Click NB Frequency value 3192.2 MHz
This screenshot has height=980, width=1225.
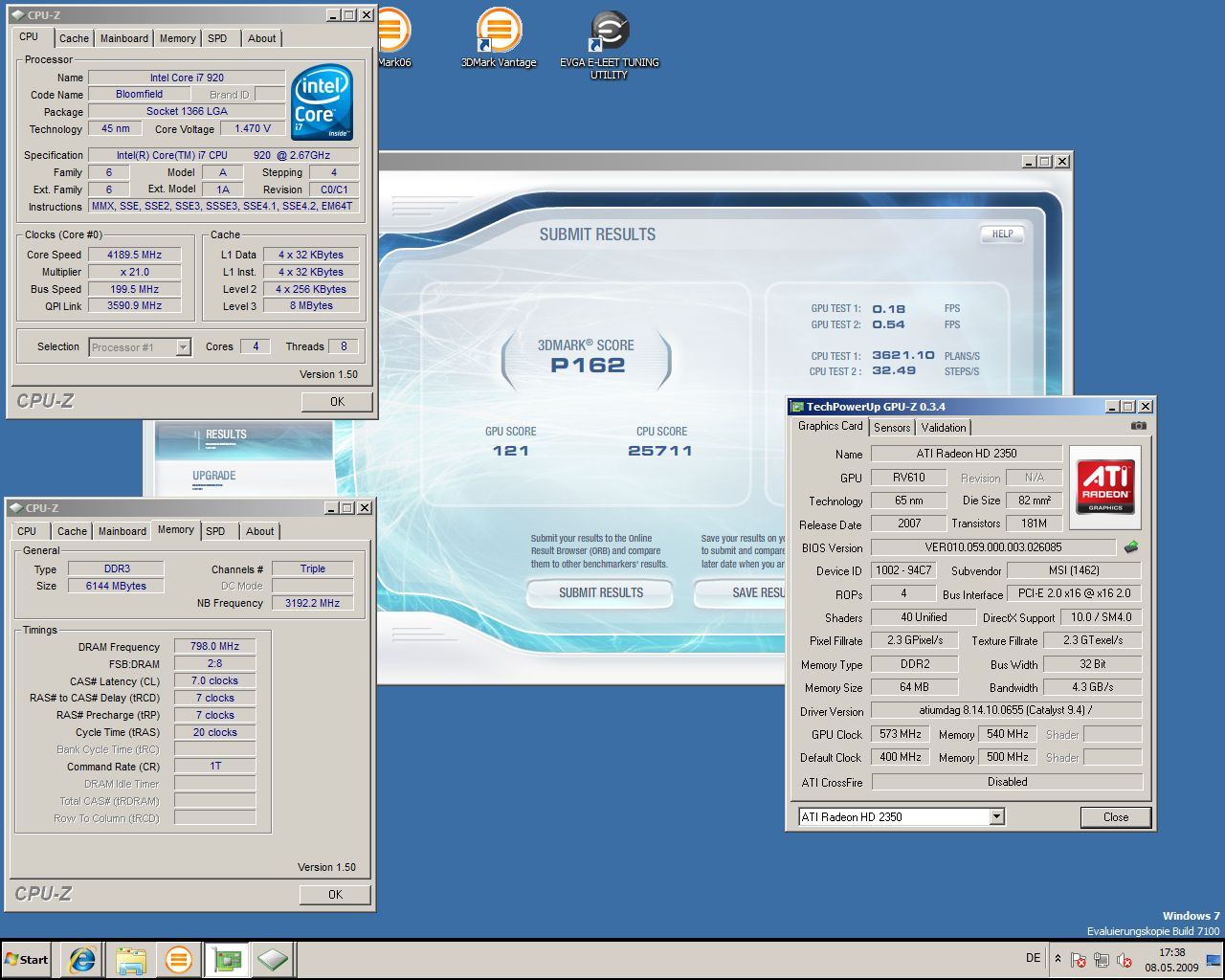313,603
